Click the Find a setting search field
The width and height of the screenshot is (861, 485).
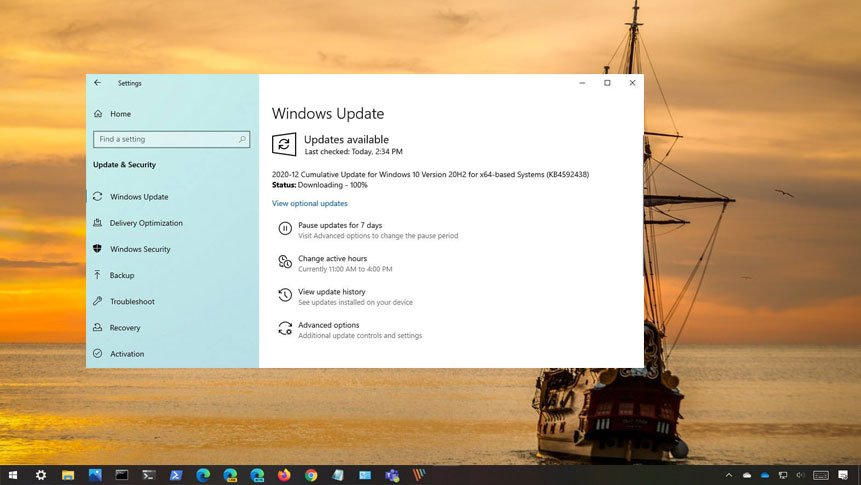[x=165, y=140]
